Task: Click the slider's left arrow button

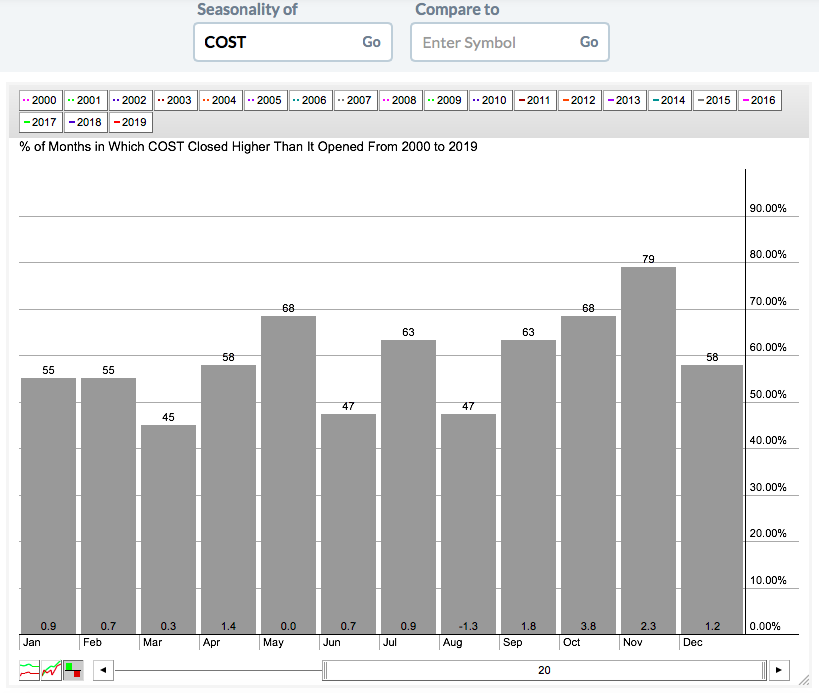Action: tap(103, 670)
